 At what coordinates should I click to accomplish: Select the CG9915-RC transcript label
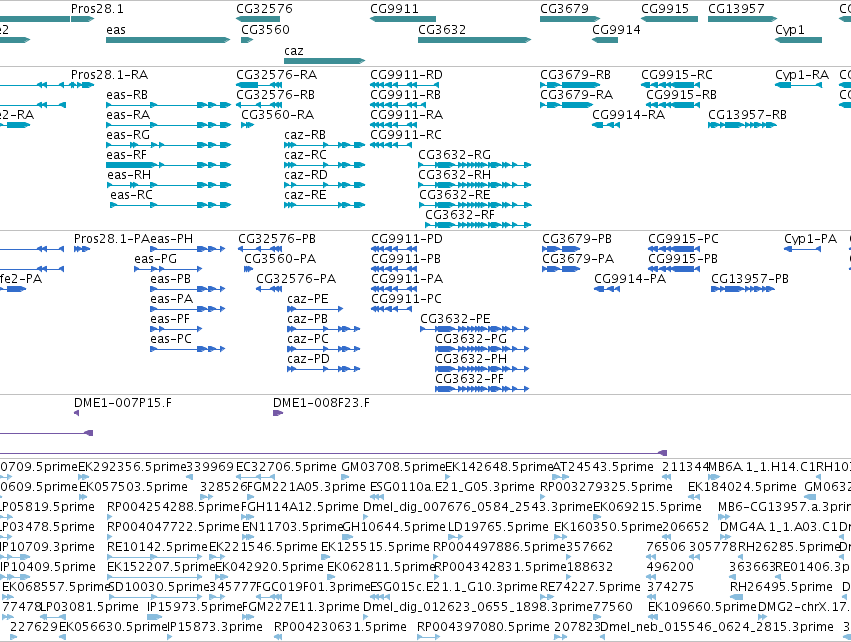(x=677, y=75)
